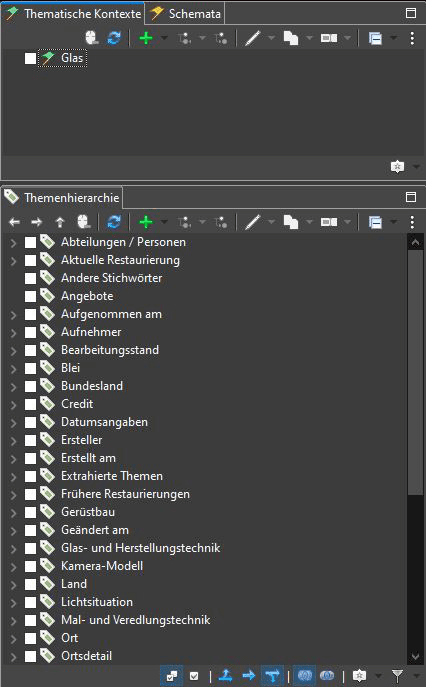
Task: Tick the Bundesland checkbox
Action: coord(30,386)
